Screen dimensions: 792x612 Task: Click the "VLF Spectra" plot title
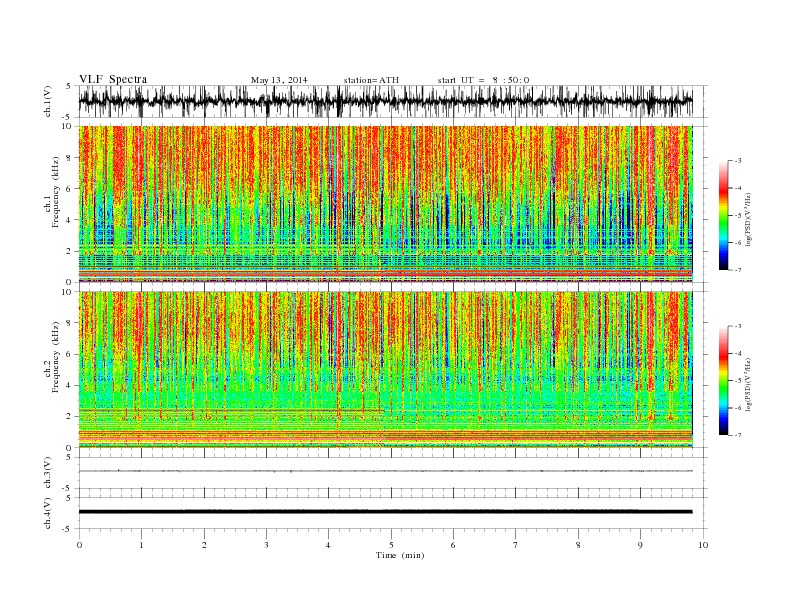click(x=113, y=79)
